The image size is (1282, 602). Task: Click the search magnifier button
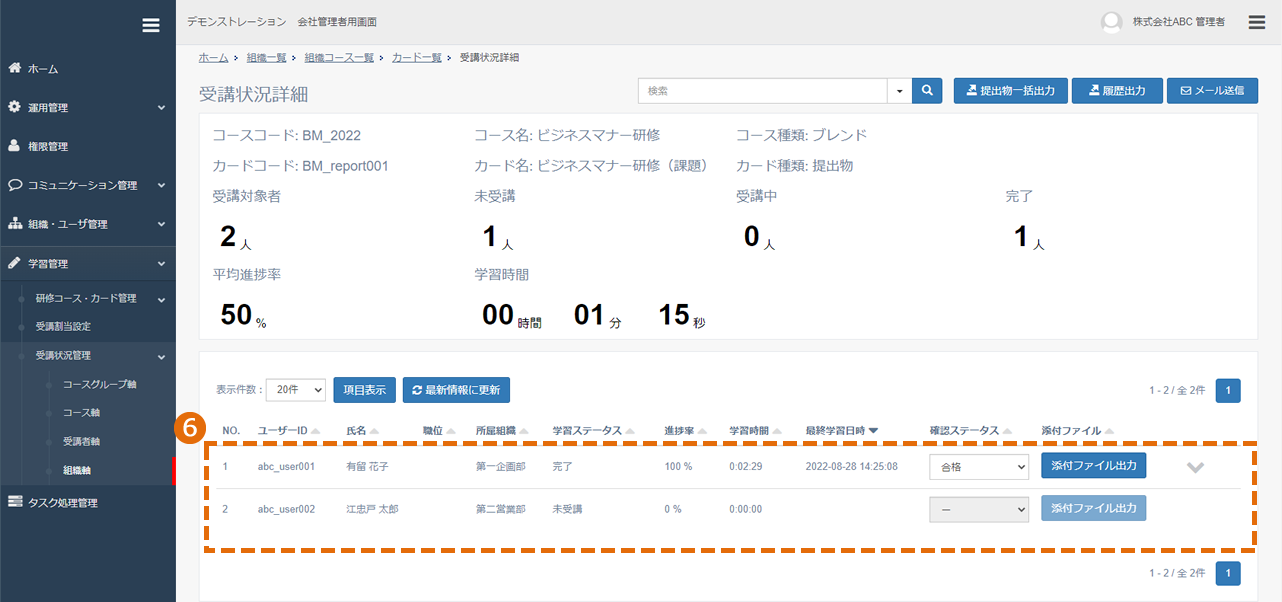(927, 90)
